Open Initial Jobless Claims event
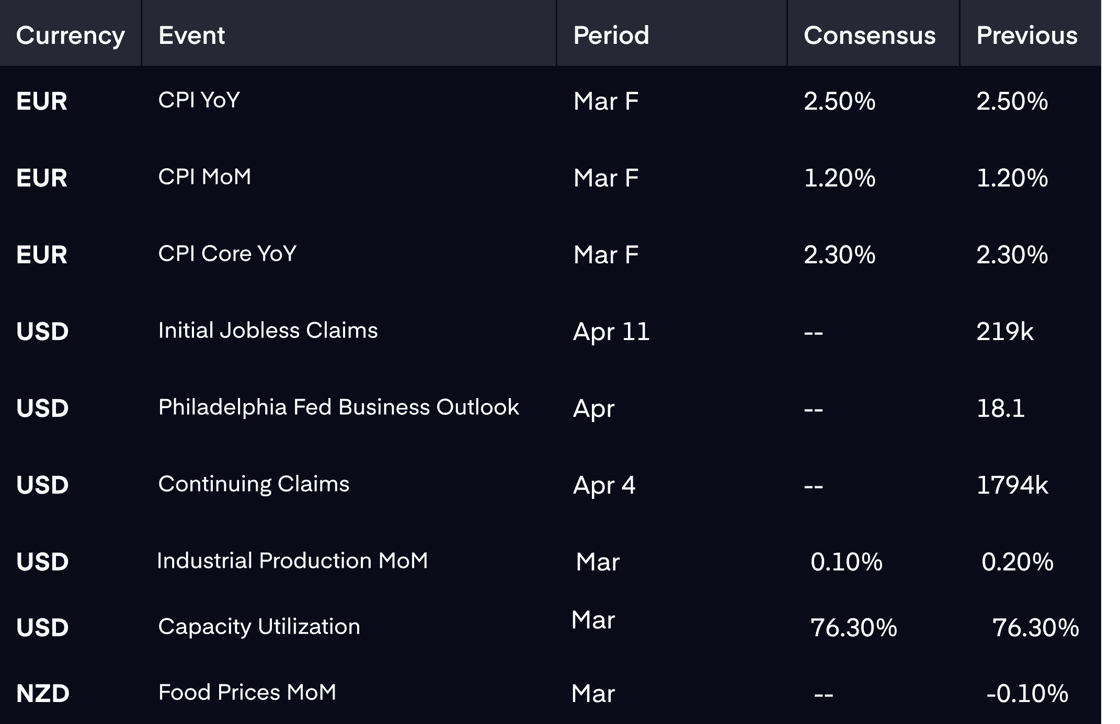This screenshot has height=724, width=1120. click(268, 330)
